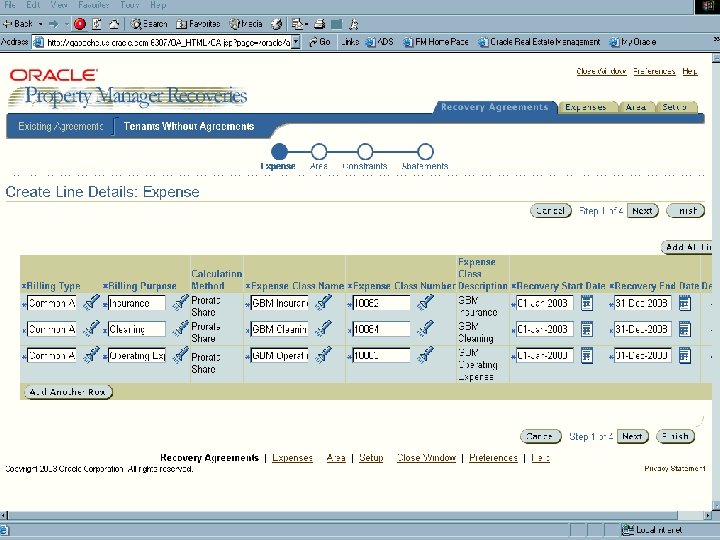This screenshot has height=540, width=720.
Task: Select Tenants Without Agreements subtab
Action: [189, 126]
